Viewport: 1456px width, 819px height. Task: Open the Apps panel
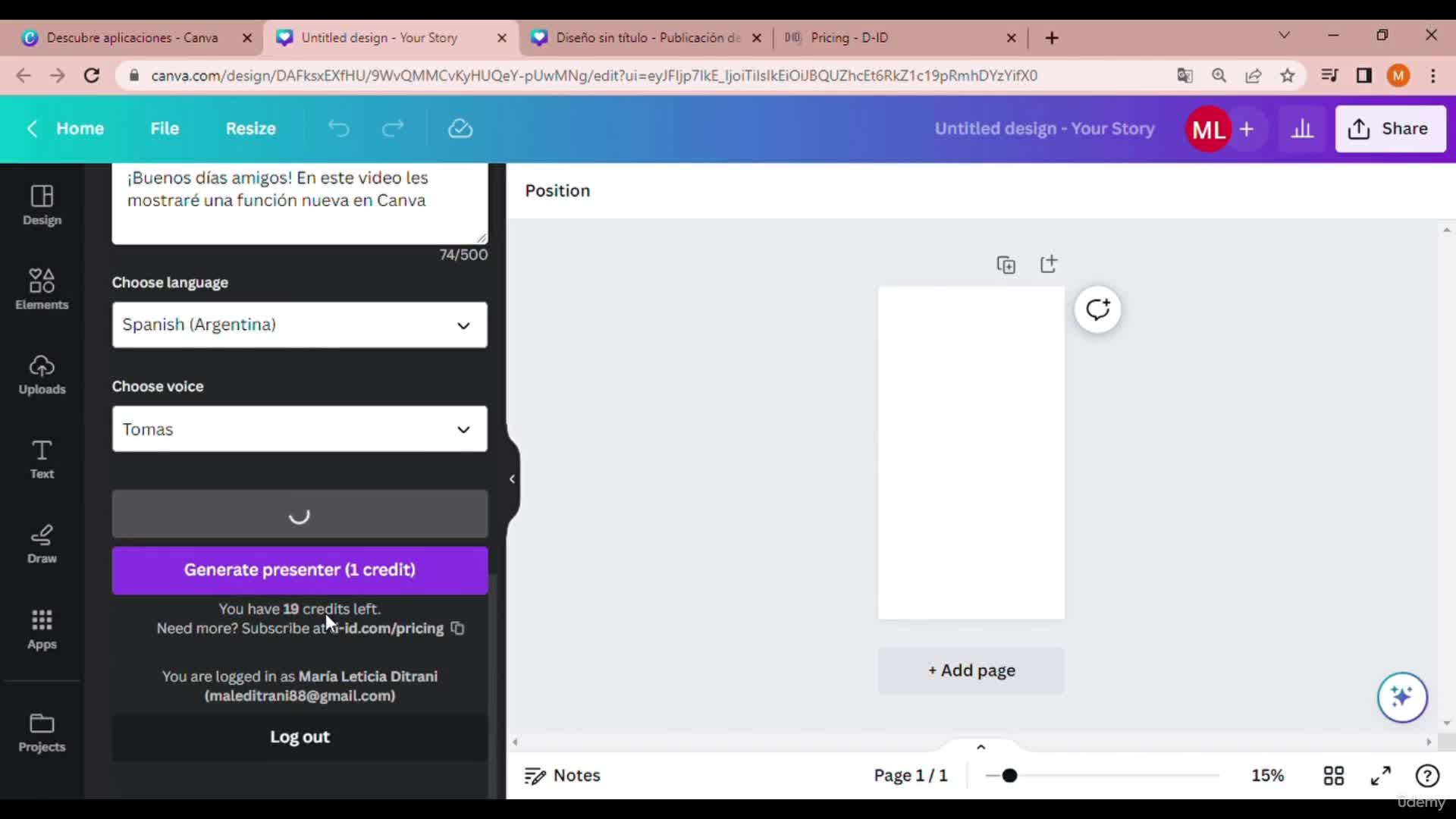pyautogui.click(x=42, y=629)
